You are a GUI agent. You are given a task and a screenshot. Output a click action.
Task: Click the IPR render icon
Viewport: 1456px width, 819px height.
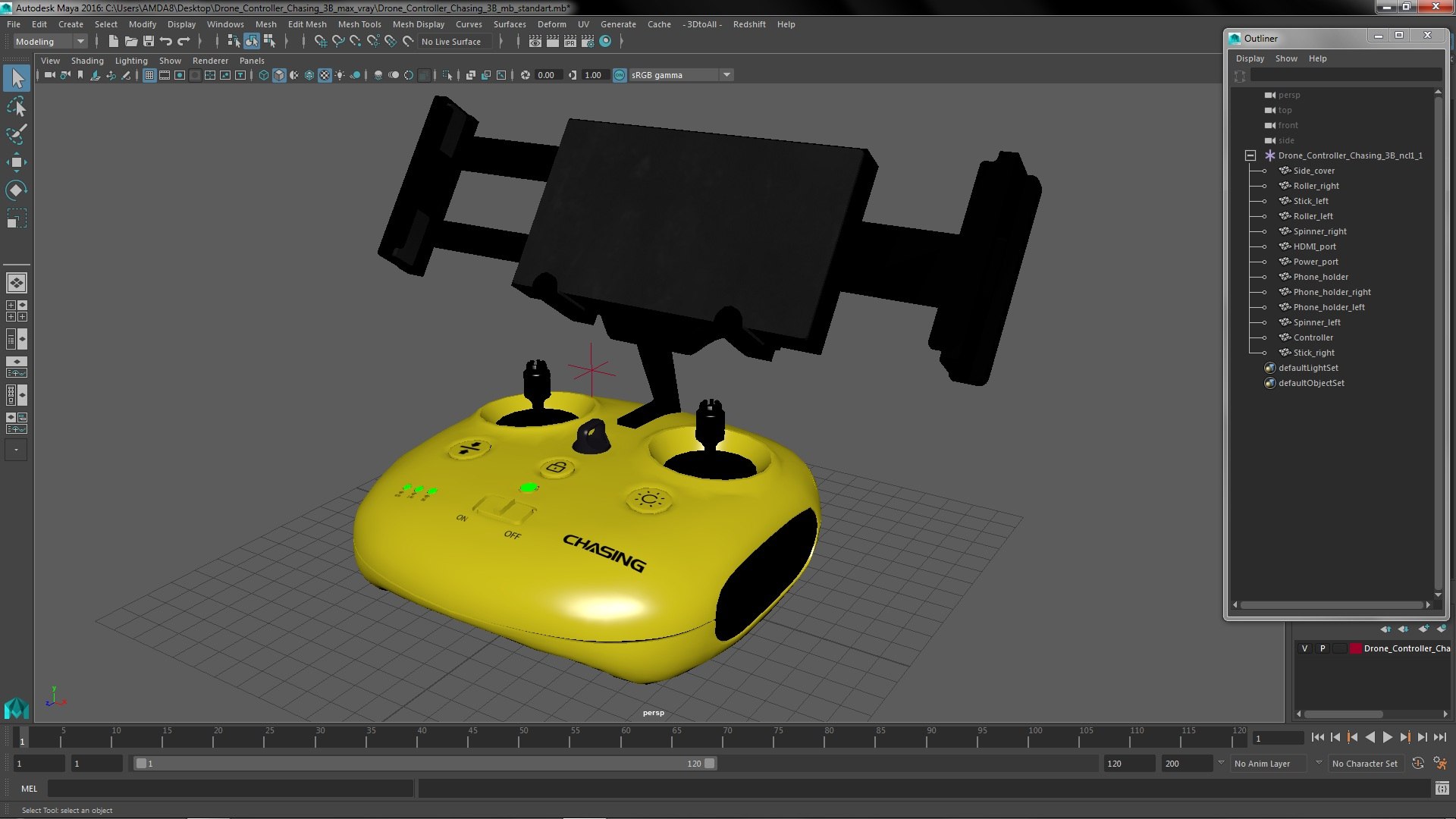pos(570,42)
